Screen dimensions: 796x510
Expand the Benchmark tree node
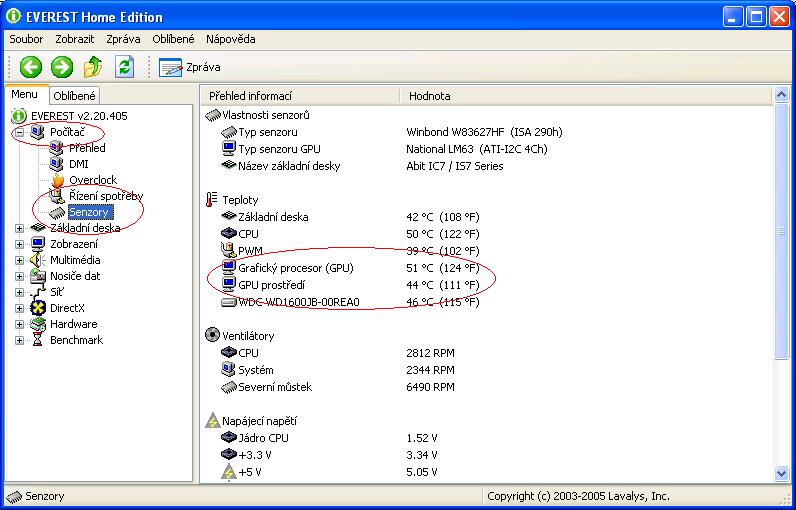coord(19,341)
